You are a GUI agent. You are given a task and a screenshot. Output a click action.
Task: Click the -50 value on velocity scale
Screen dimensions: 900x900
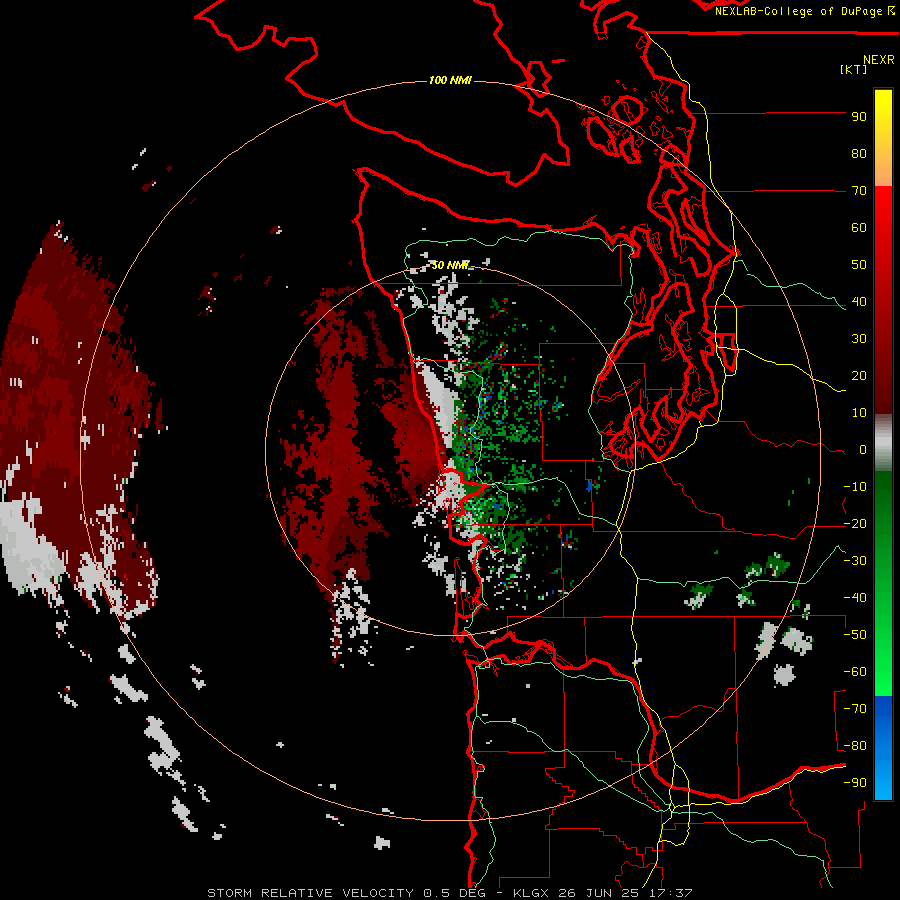(x=855, y=635)
